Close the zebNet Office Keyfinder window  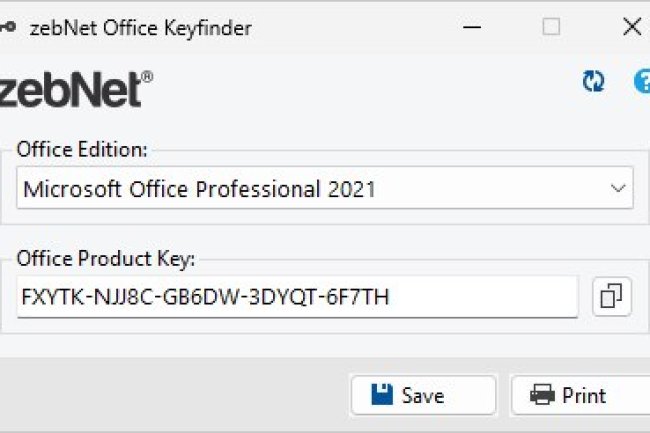631,27
